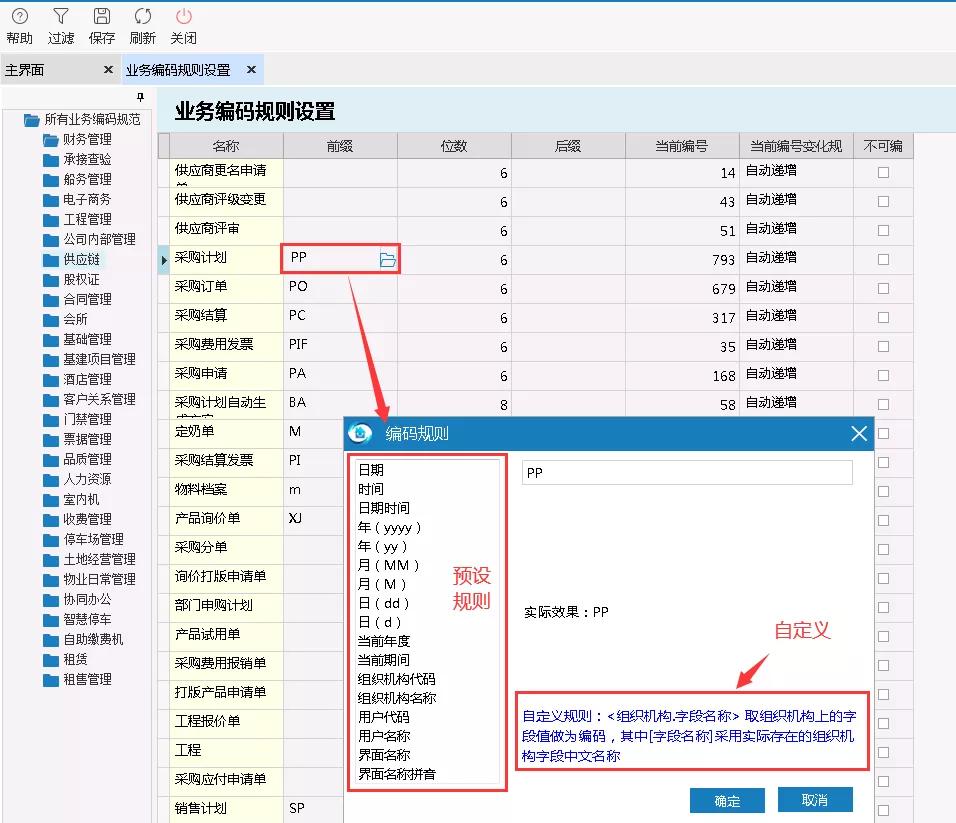The image size is (956, 823).
Task: Open the 人力资源 folder
Action: pos(77,479)
